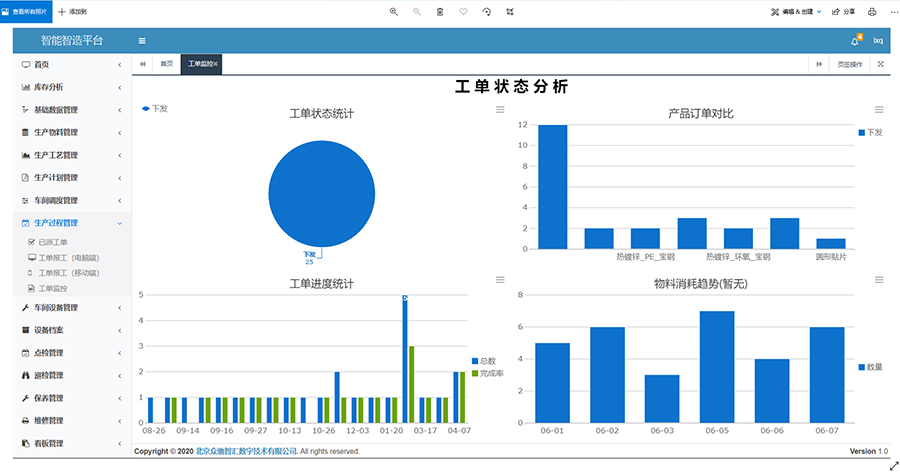The image size is (900, 475).
Task: Open the 产品订单对比 chart context menu icon
Action: coord(879,110)
